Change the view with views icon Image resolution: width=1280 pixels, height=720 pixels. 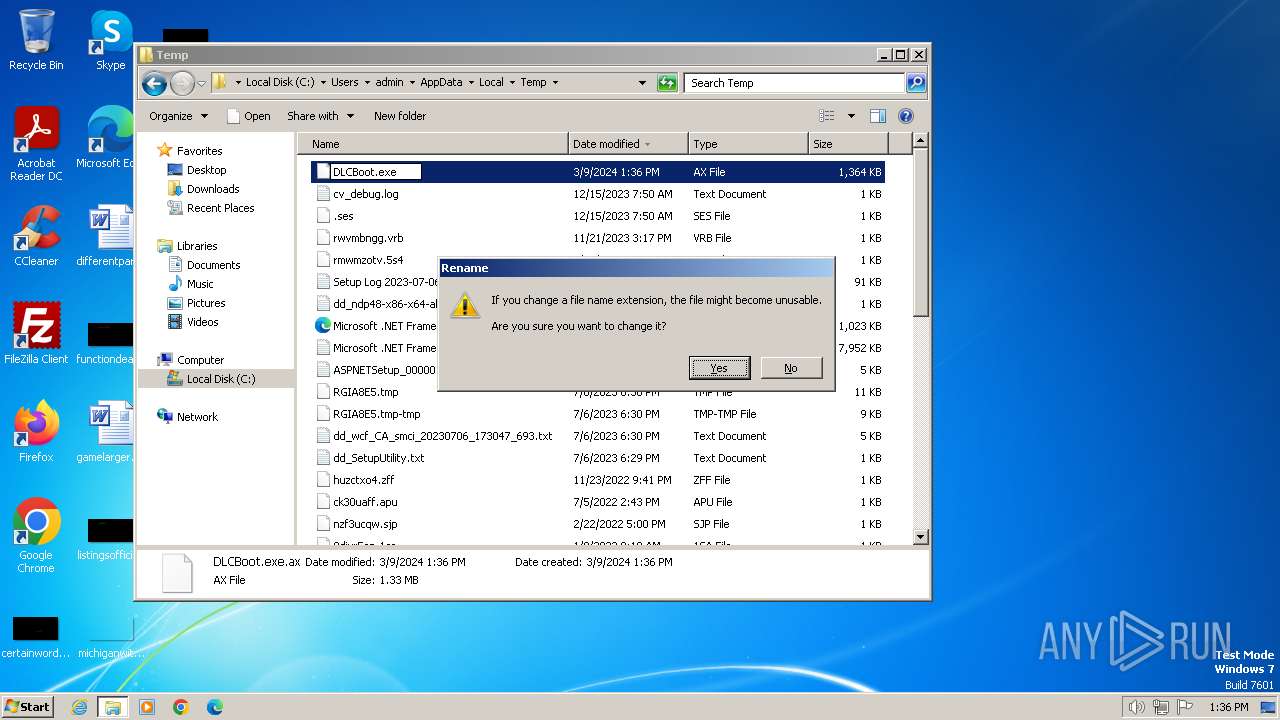tap(827, 116)
